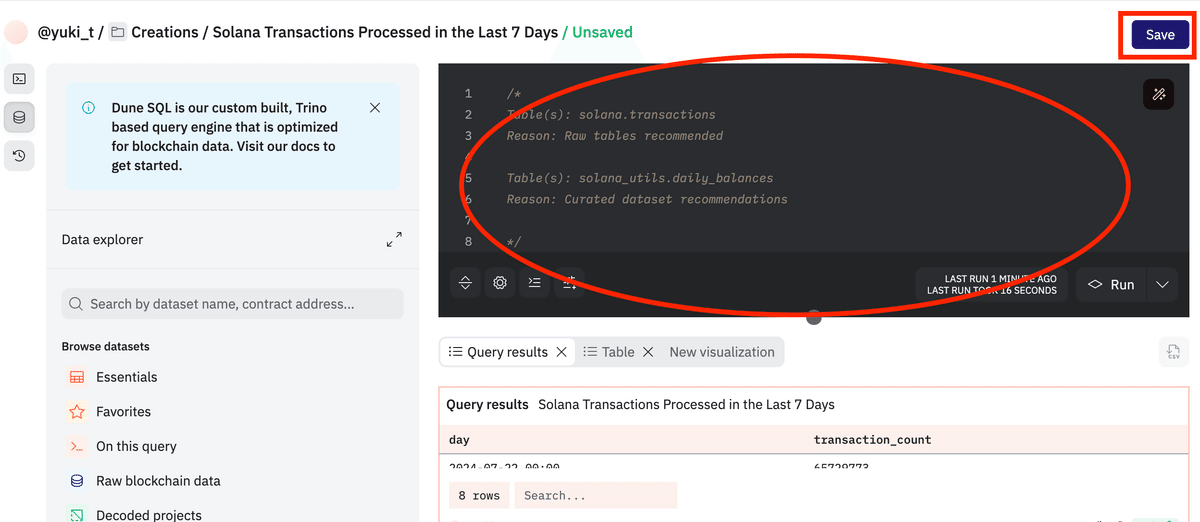Open the Run options dropdown arrow
1200x522 pixels.
1162,285
